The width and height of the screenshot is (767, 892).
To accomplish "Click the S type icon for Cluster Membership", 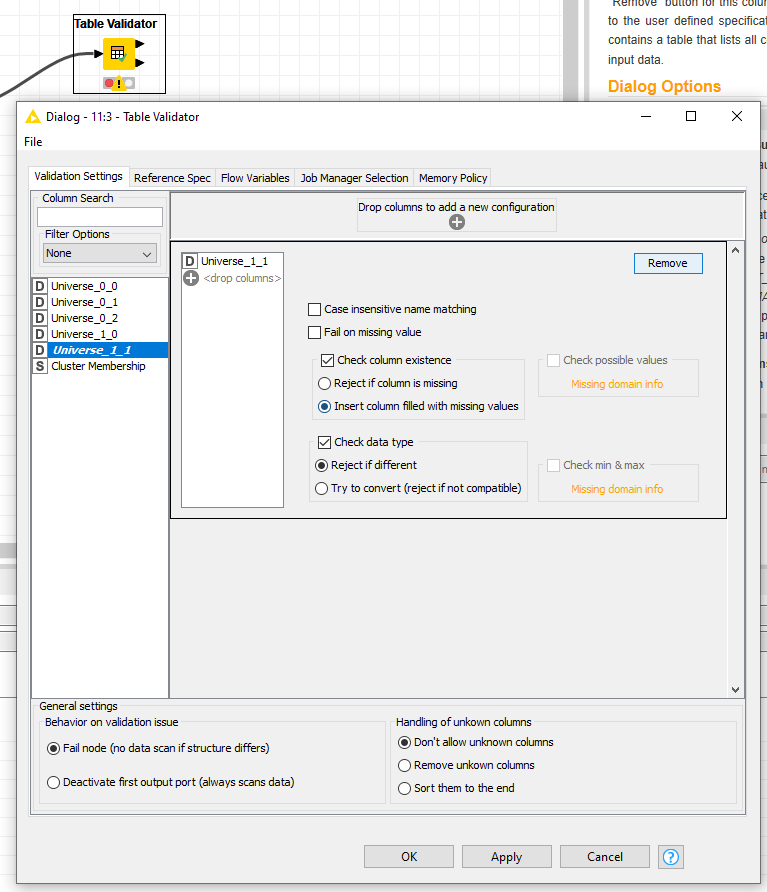I will point(40,366).
